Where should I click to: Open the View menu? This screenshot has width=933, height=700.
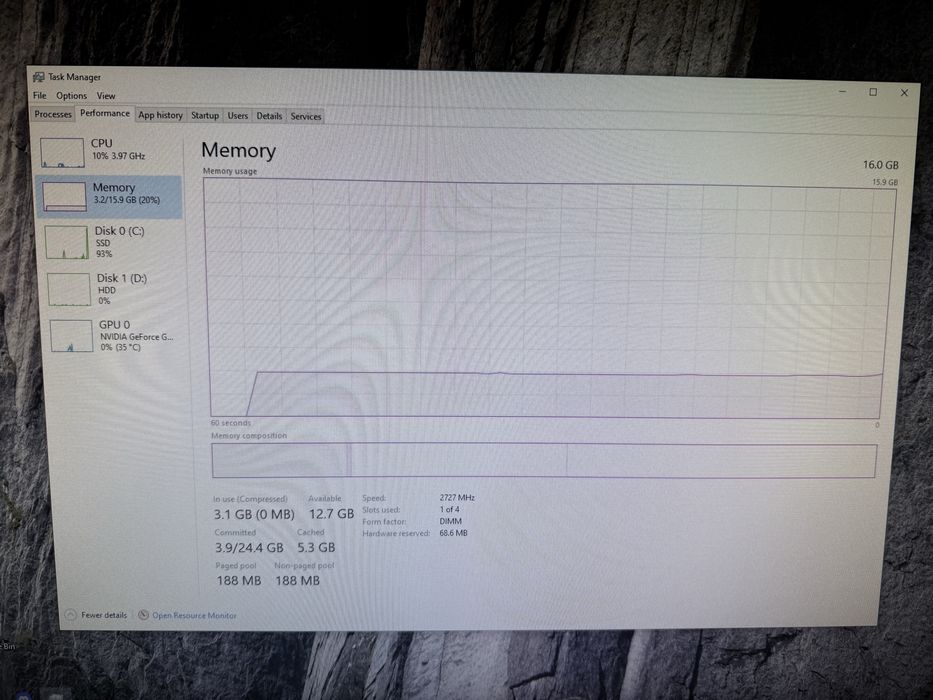[106, 96]
